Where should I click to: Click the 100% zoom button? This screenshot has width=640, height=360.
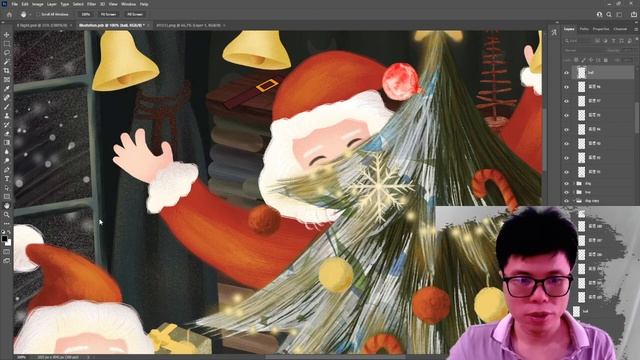coord(85,14)
